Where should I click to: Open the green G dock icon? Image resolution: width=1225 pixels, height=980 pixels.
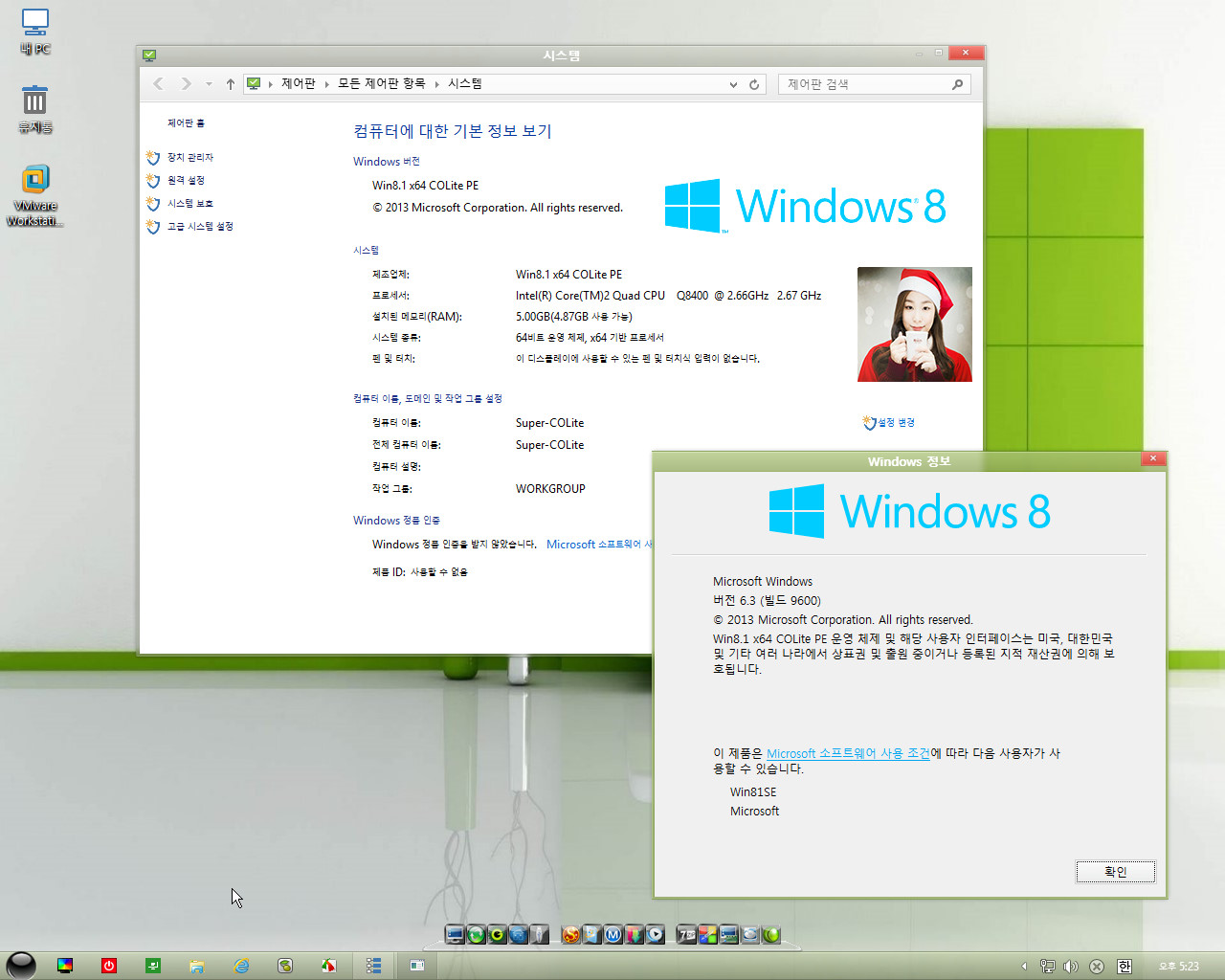pyautogui.click(x=497, y=935)
